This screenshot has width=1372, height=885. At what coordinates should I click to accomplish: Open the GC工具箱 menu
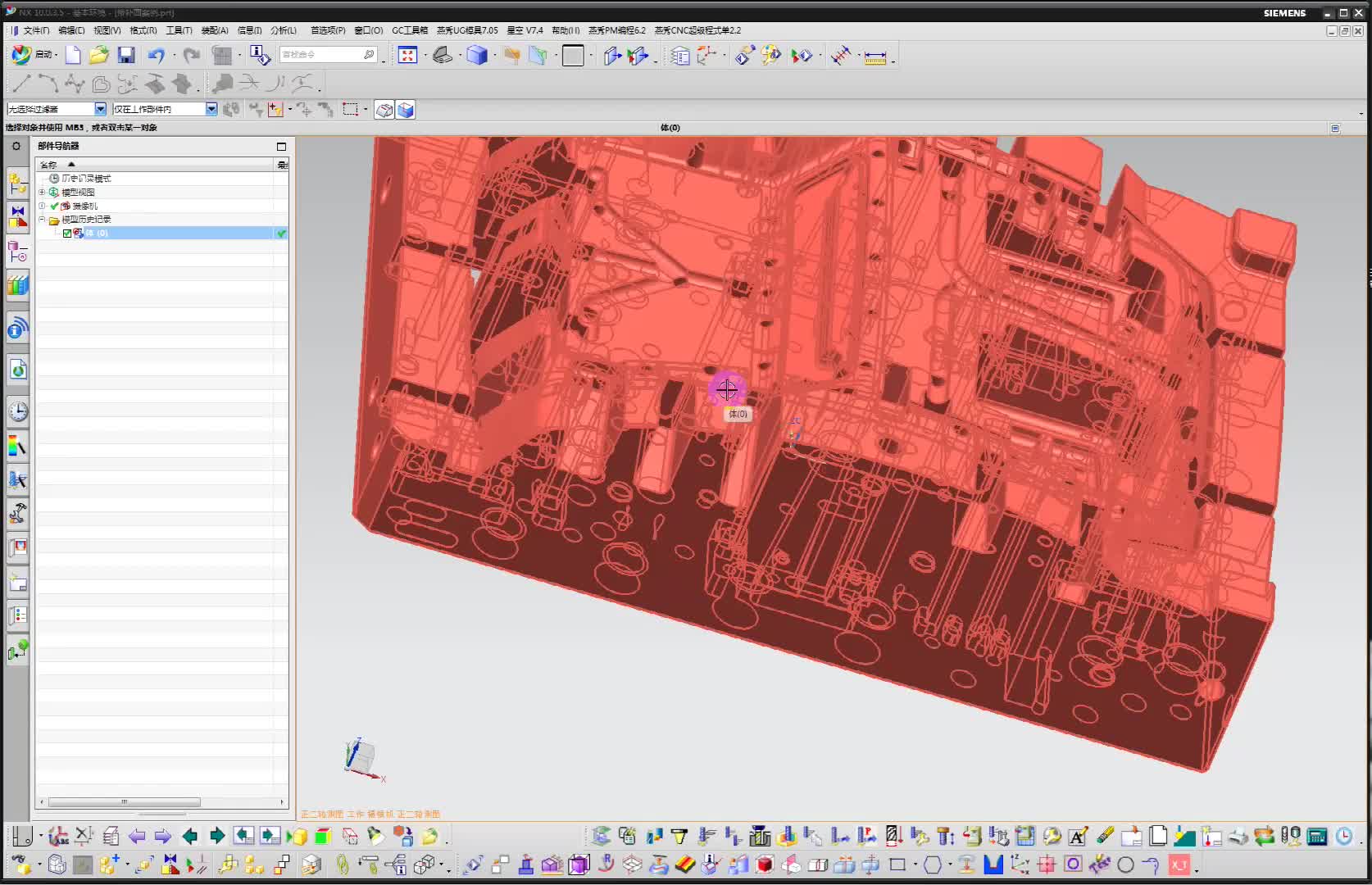coord(410,30)
